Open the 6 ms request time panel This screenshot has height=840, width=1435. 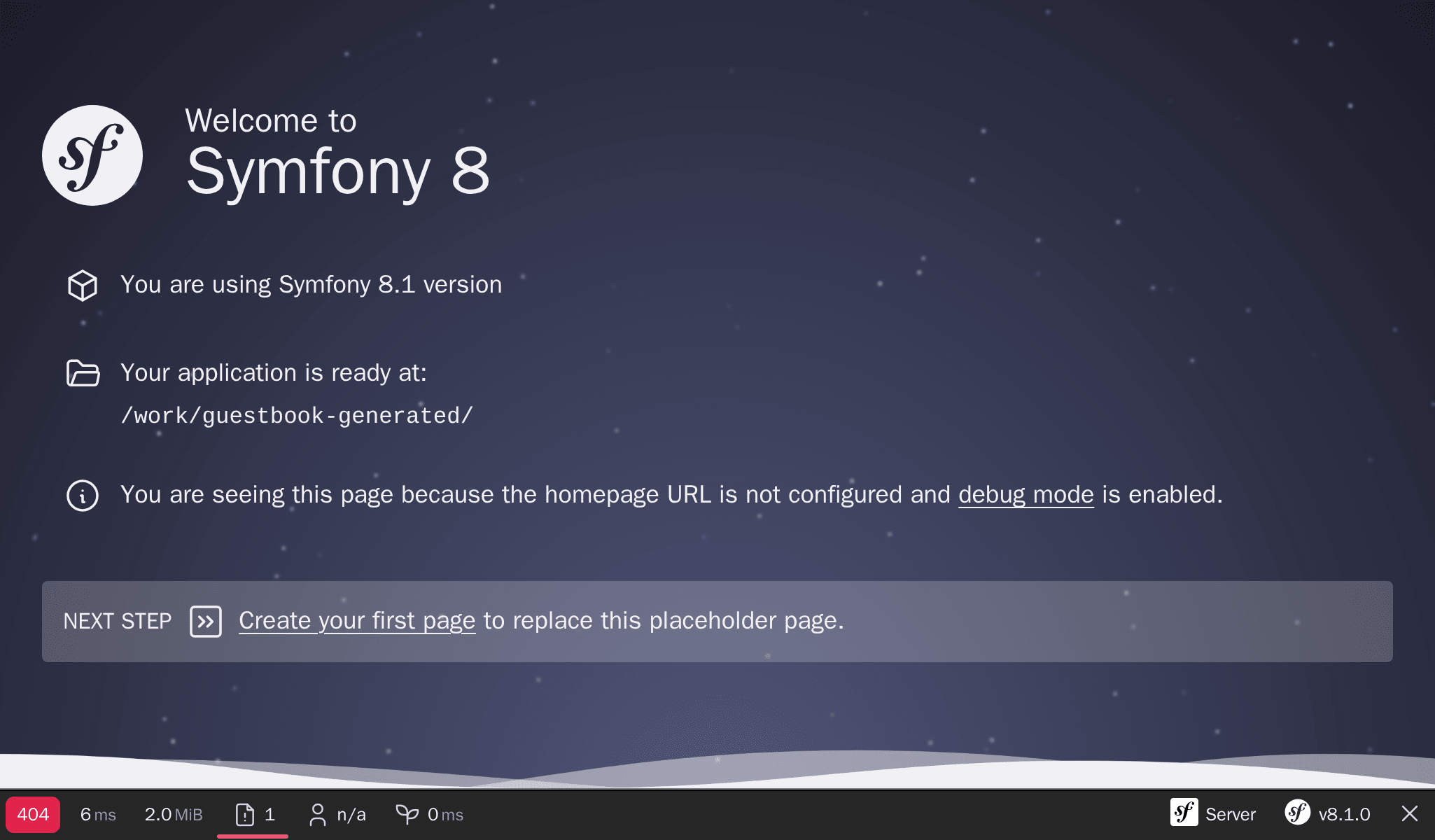coord(98,815)
